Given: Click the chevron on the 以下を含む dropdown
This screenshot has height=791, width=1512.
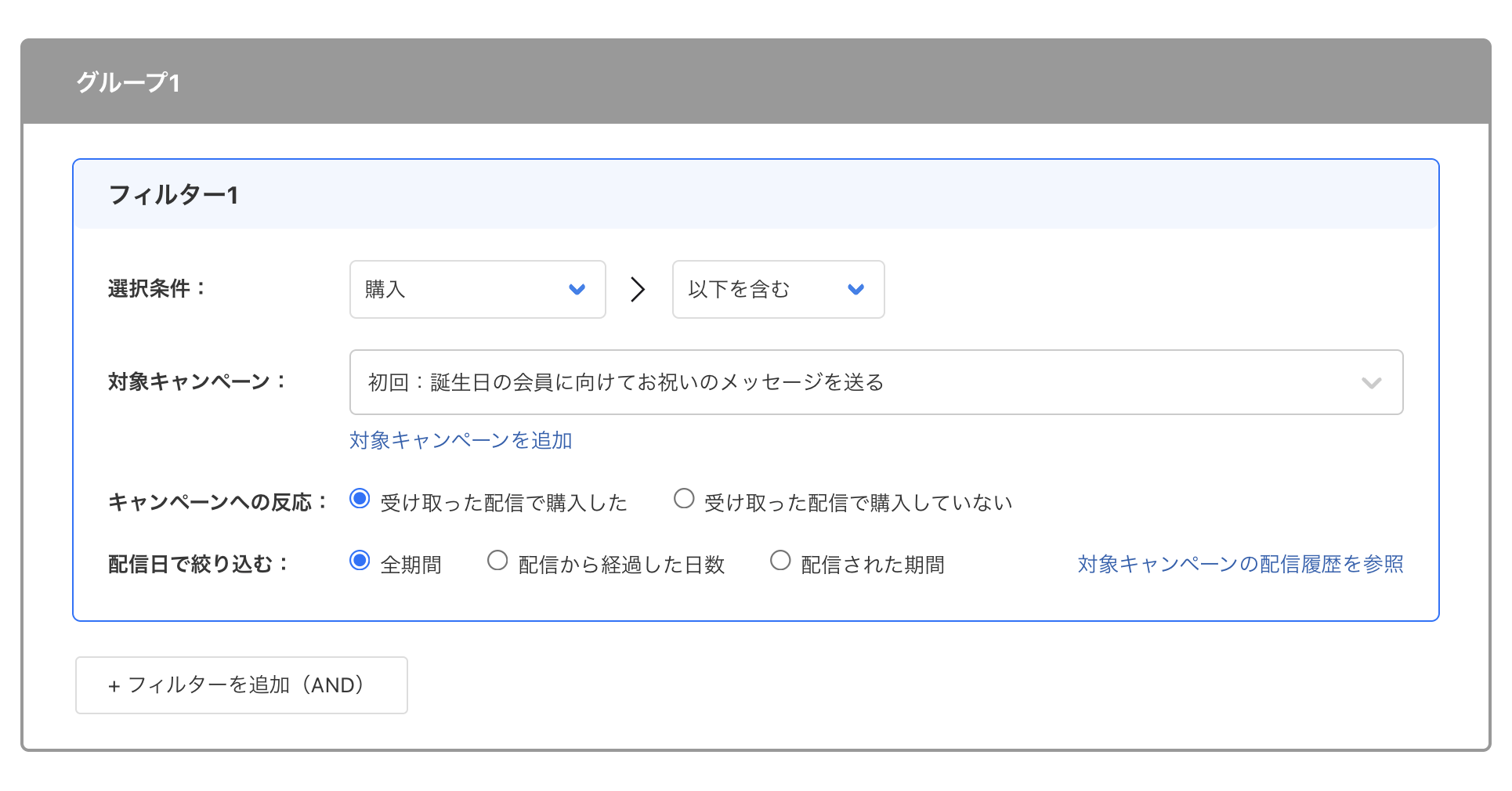Looking at the screenshot, I should (855, 289).
